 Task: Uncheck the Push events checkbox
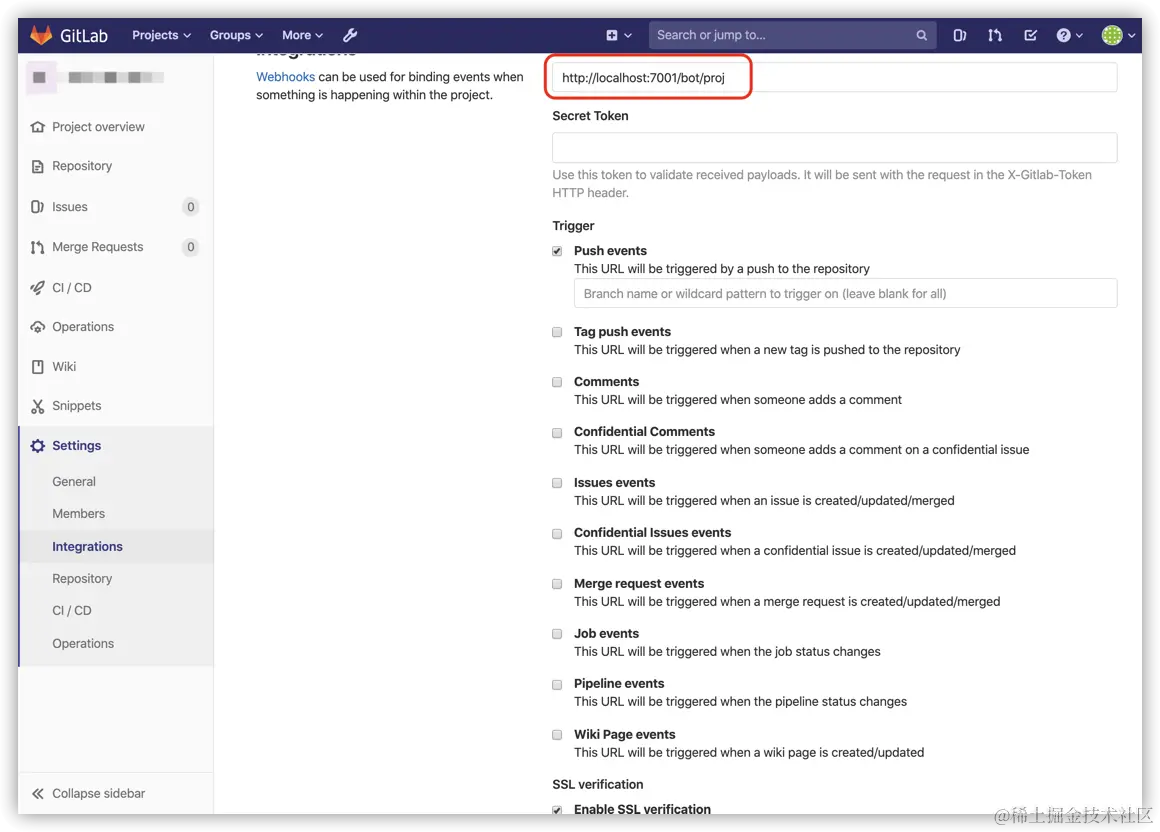(557, 251)
